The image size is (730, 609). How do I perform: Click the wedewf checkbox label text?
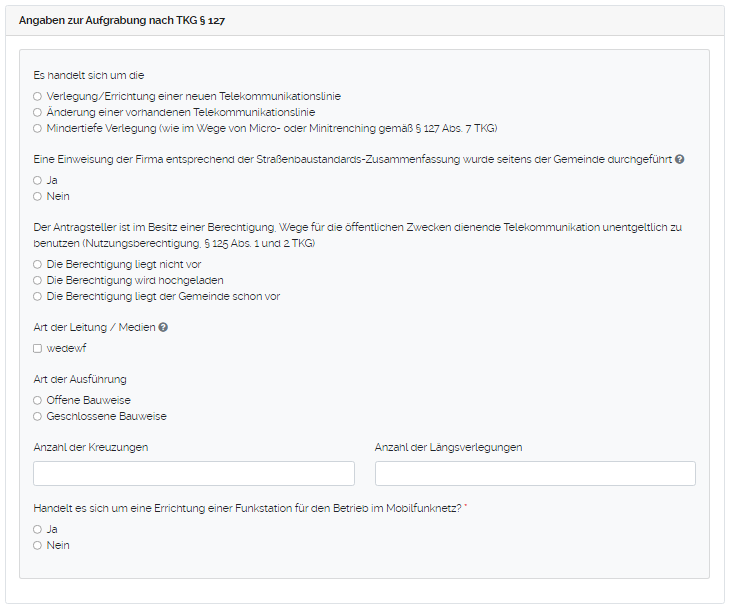67,348
